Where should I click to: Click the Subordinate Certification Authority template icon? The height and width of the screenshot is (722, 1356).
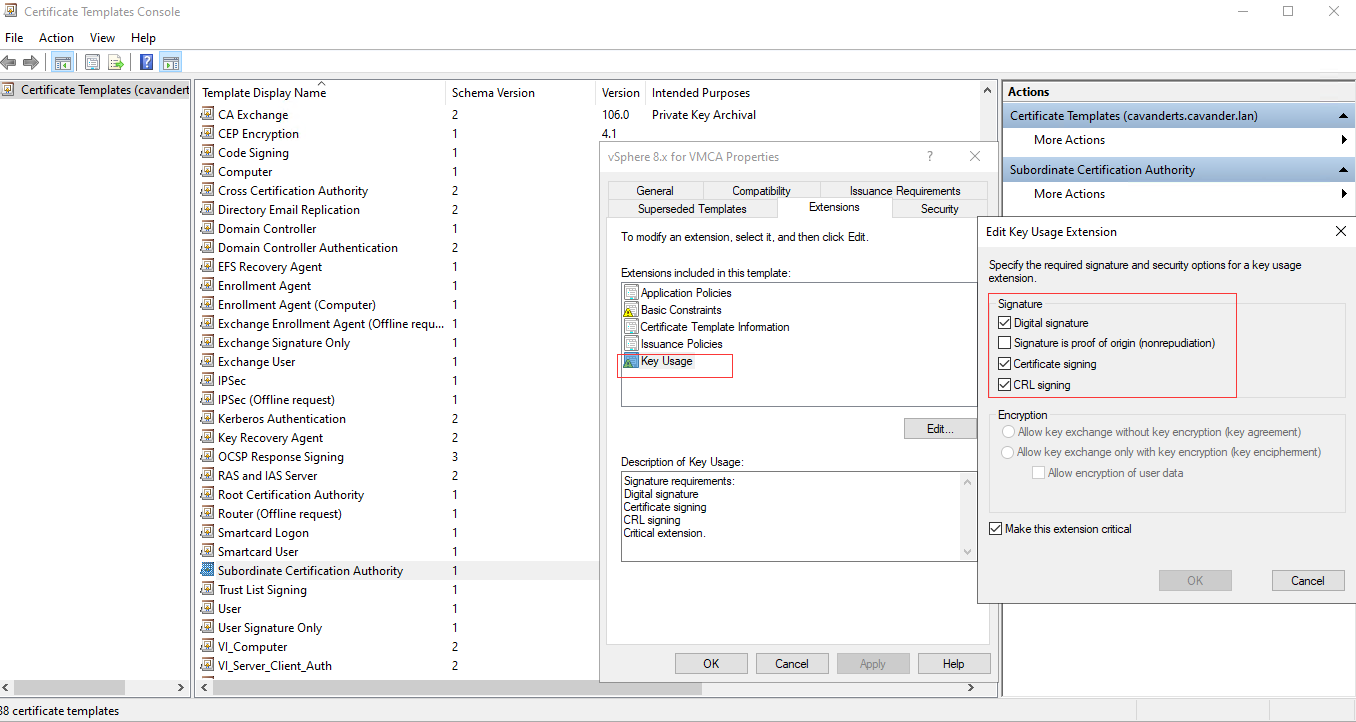tap(208, 571)
